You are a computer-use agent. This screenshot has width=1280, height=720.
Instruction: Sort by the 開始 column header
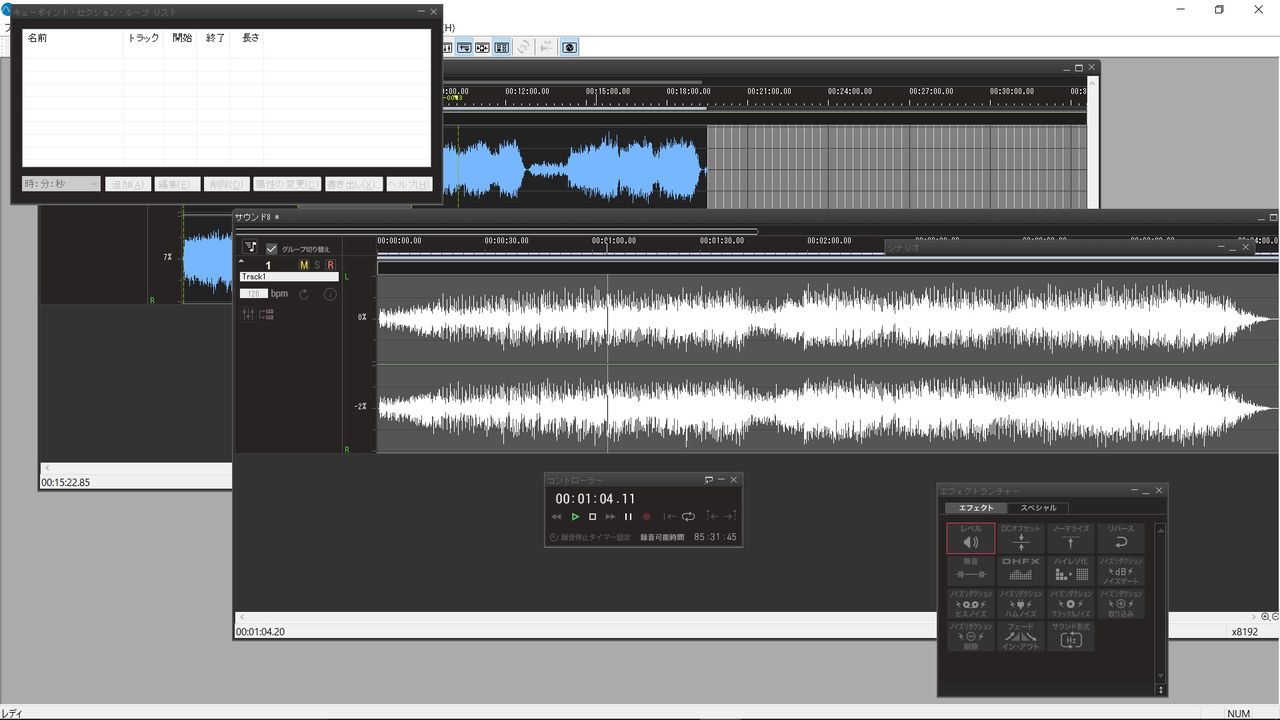point(181,38)
